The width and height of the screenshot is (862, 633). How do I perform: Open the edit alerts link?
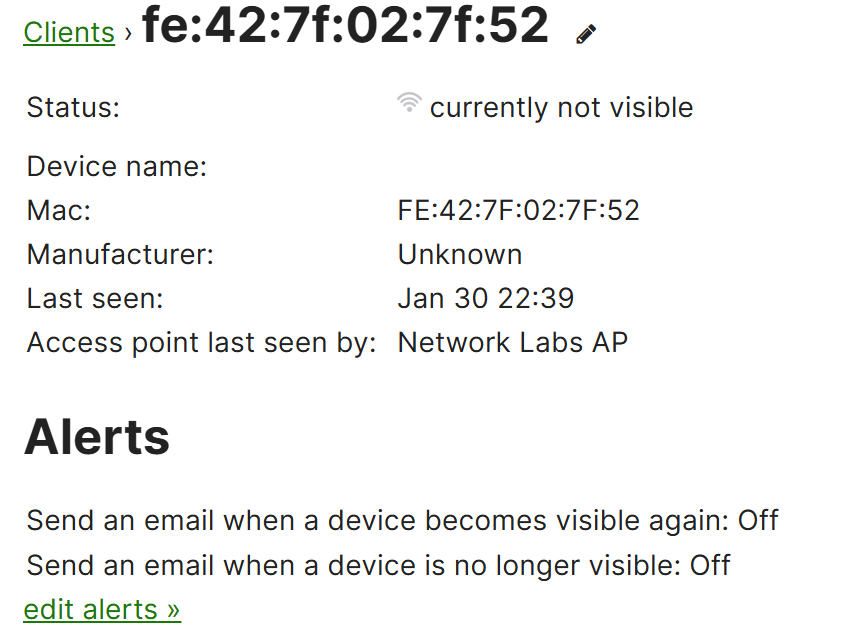102,609
